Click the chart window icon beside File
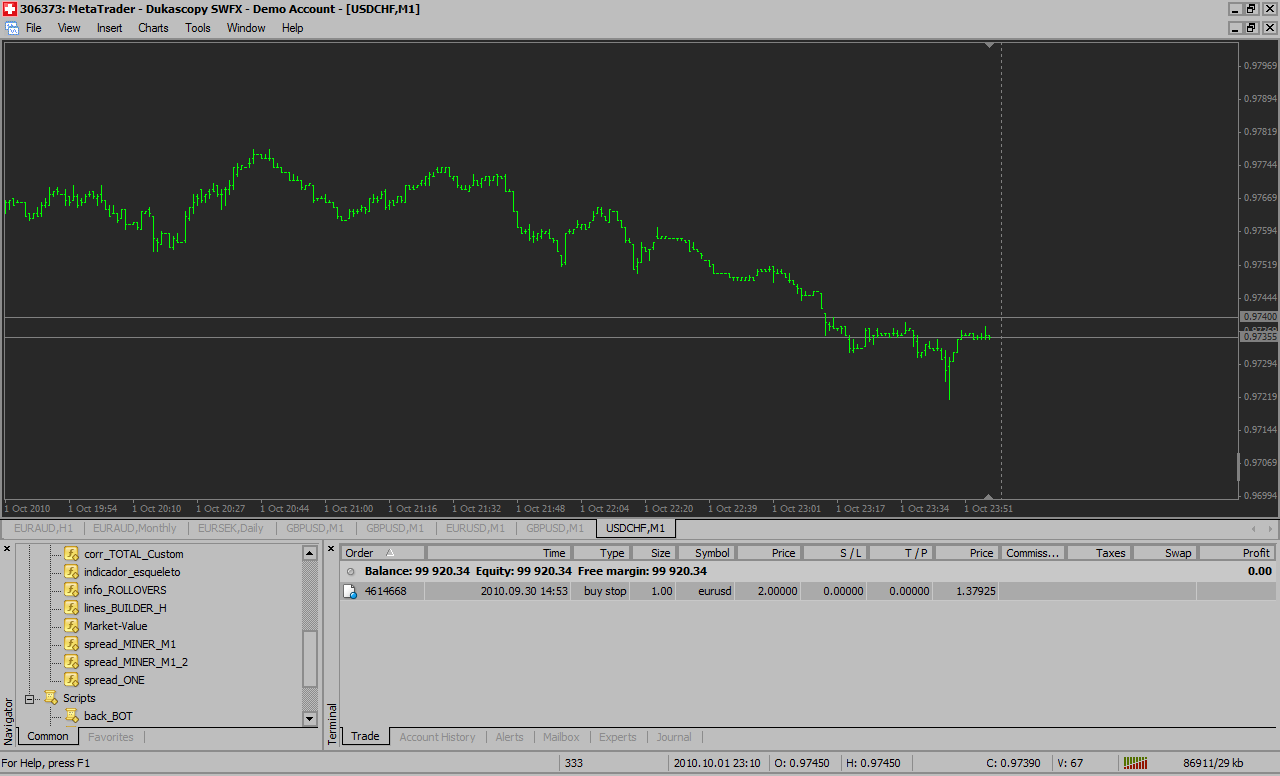The image size is (1280, 776). pos(11,28)
